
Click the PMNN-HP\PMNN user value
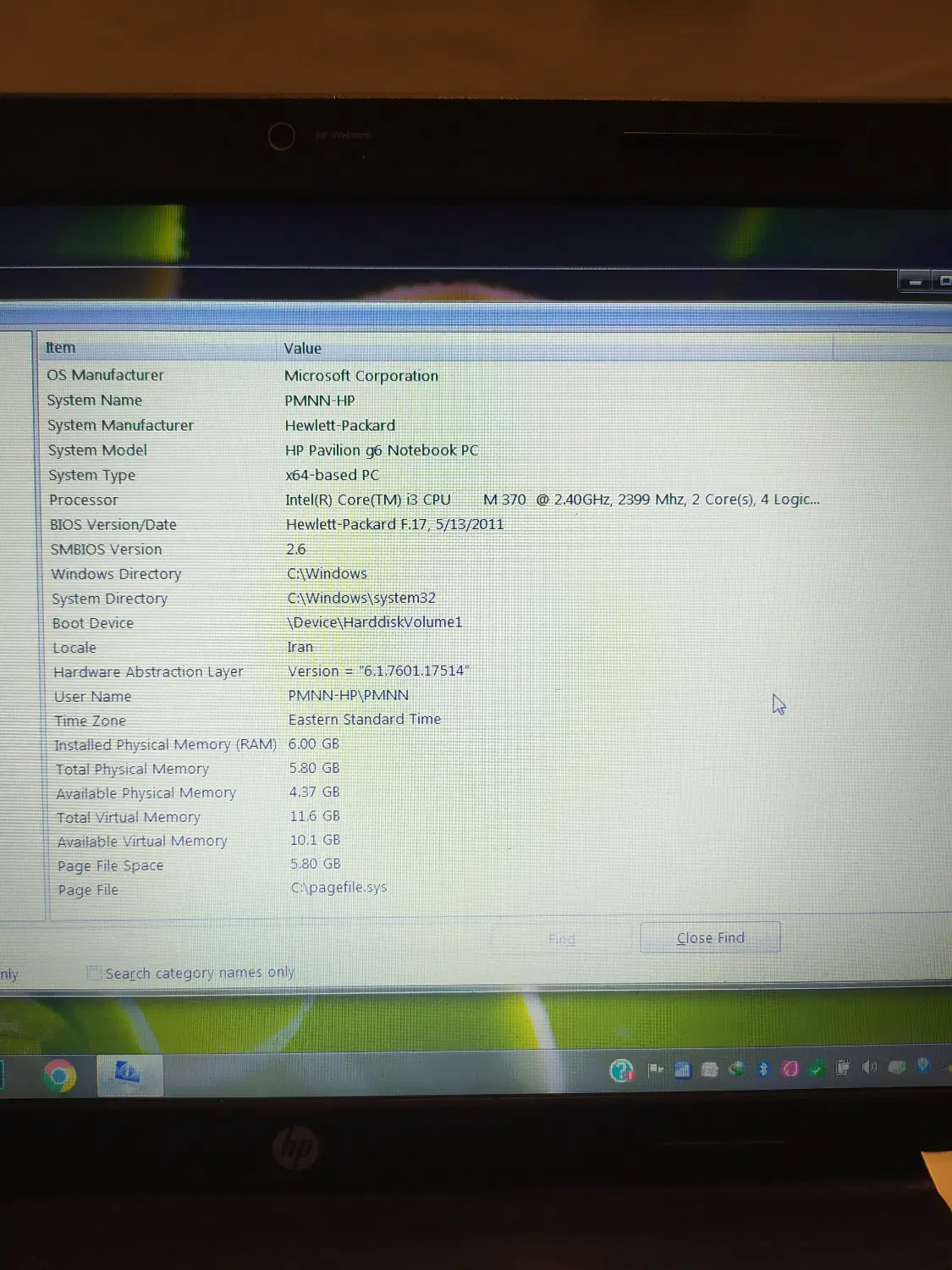click(349, 695)
